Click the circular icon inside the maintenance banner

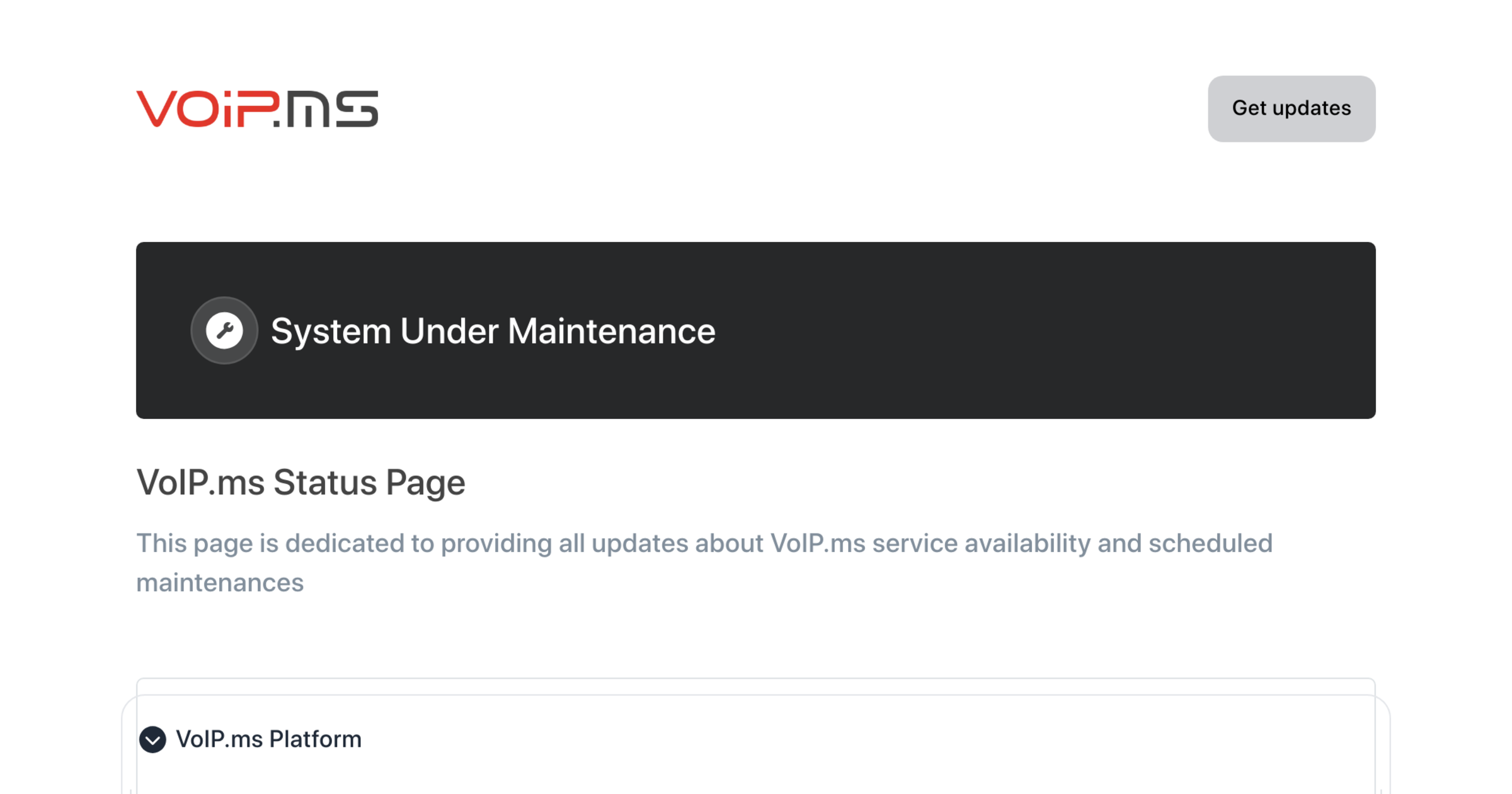(x=224, y=330)
